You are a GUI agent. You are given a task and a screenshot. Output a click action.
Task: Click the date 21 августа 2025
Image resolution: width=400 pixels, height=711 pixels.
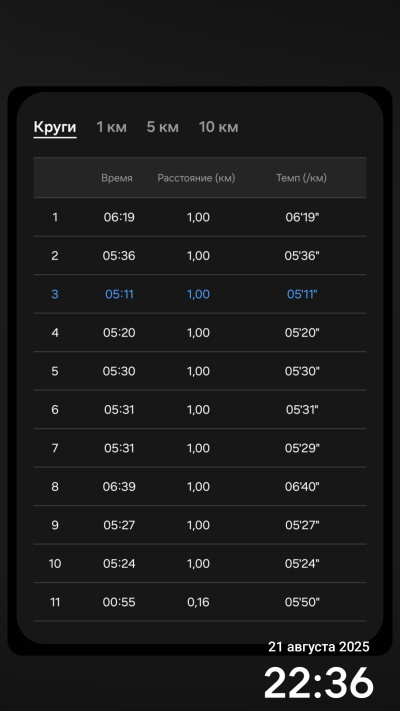tap(319, 647)
